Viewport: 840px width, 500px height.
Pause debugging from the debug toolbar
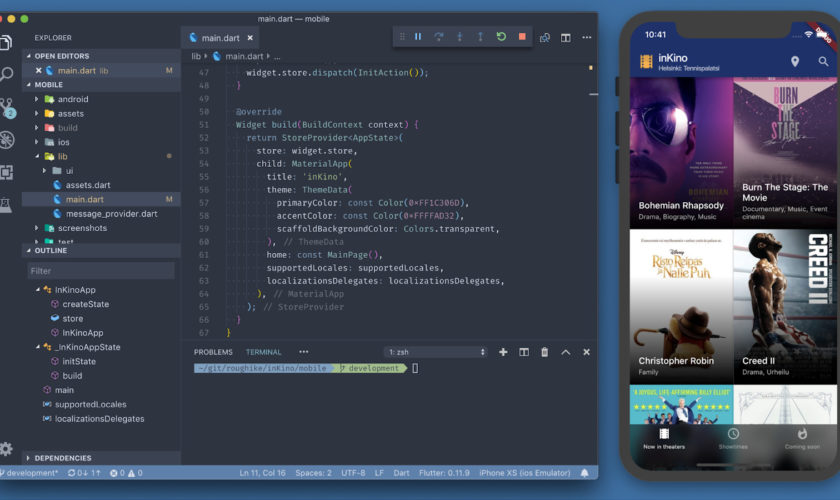pos(418,37)
